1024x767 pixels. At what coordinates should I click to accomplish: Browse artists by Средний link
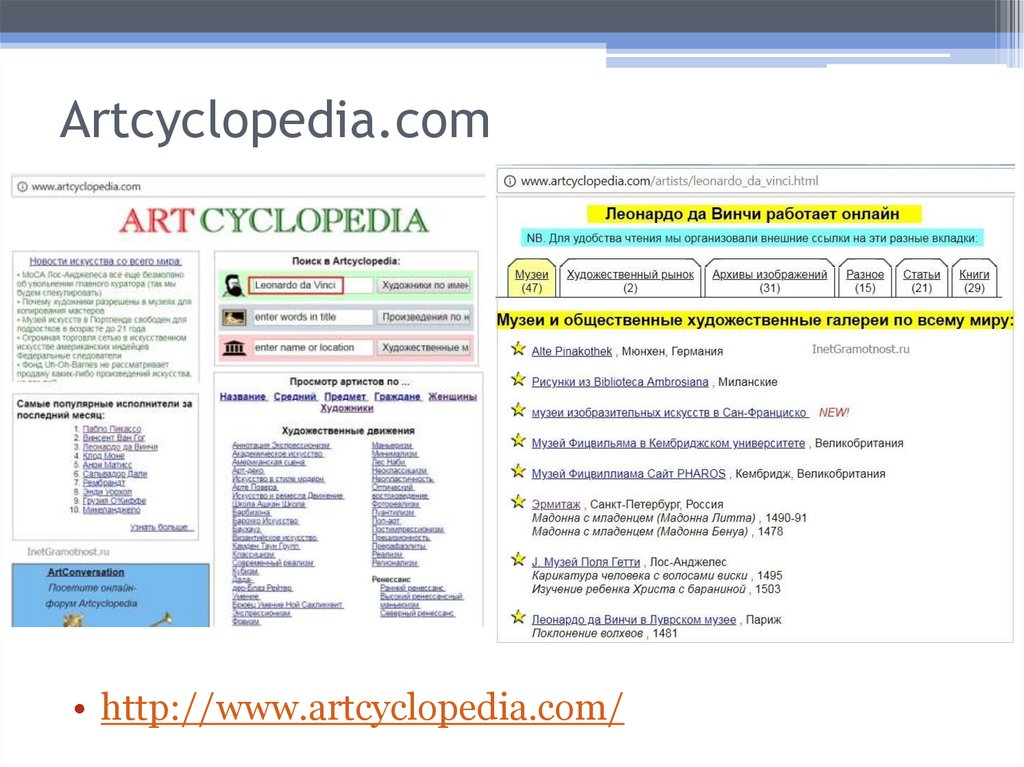point(295,397)
